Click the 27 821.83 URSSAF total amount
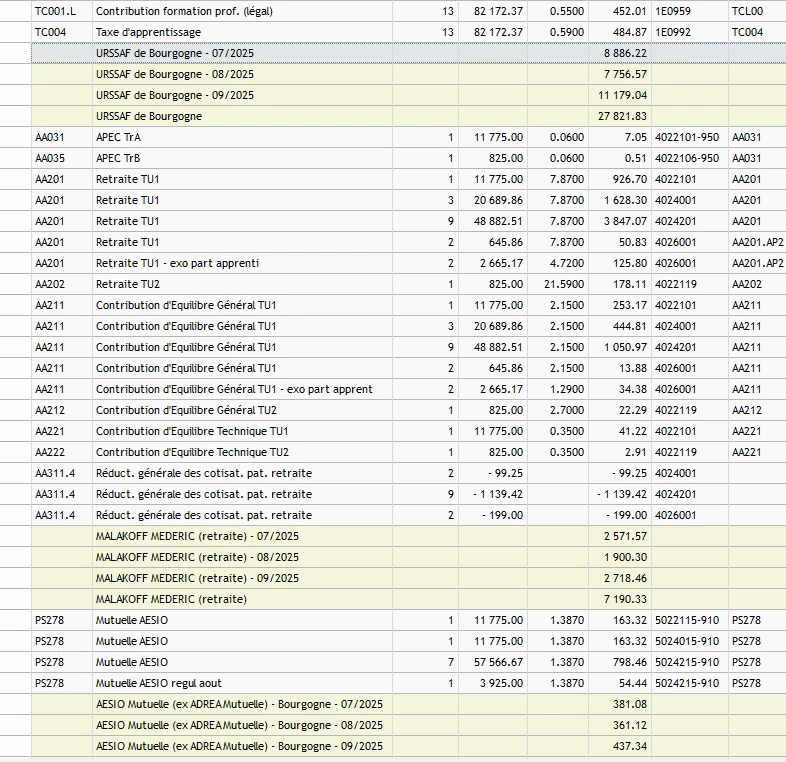The height and width of the screenshot is (762, 786). [x=622, y=116]
